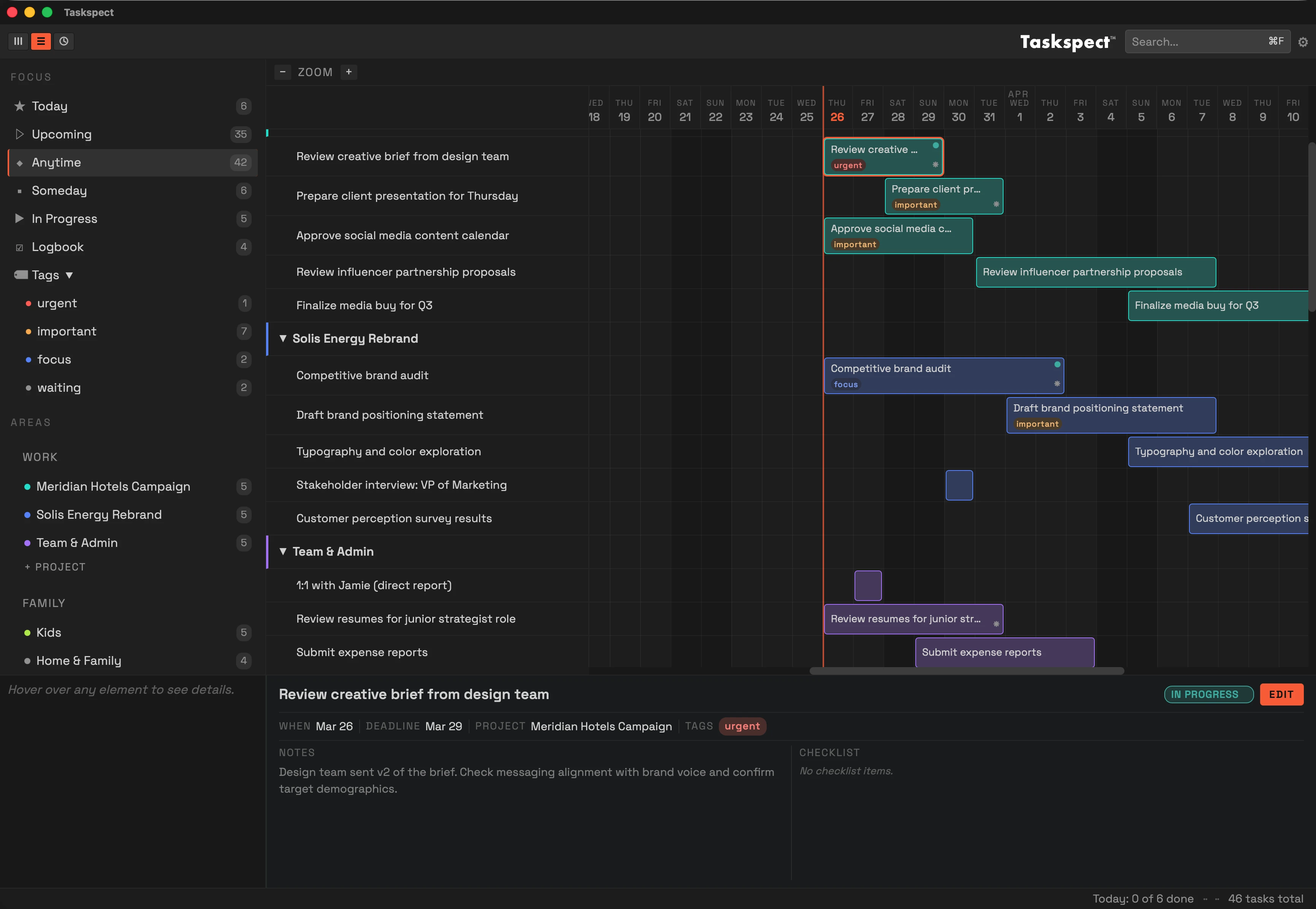Click the Today star icon
This screenshot has width=1316, height=909.
point(19,106)
